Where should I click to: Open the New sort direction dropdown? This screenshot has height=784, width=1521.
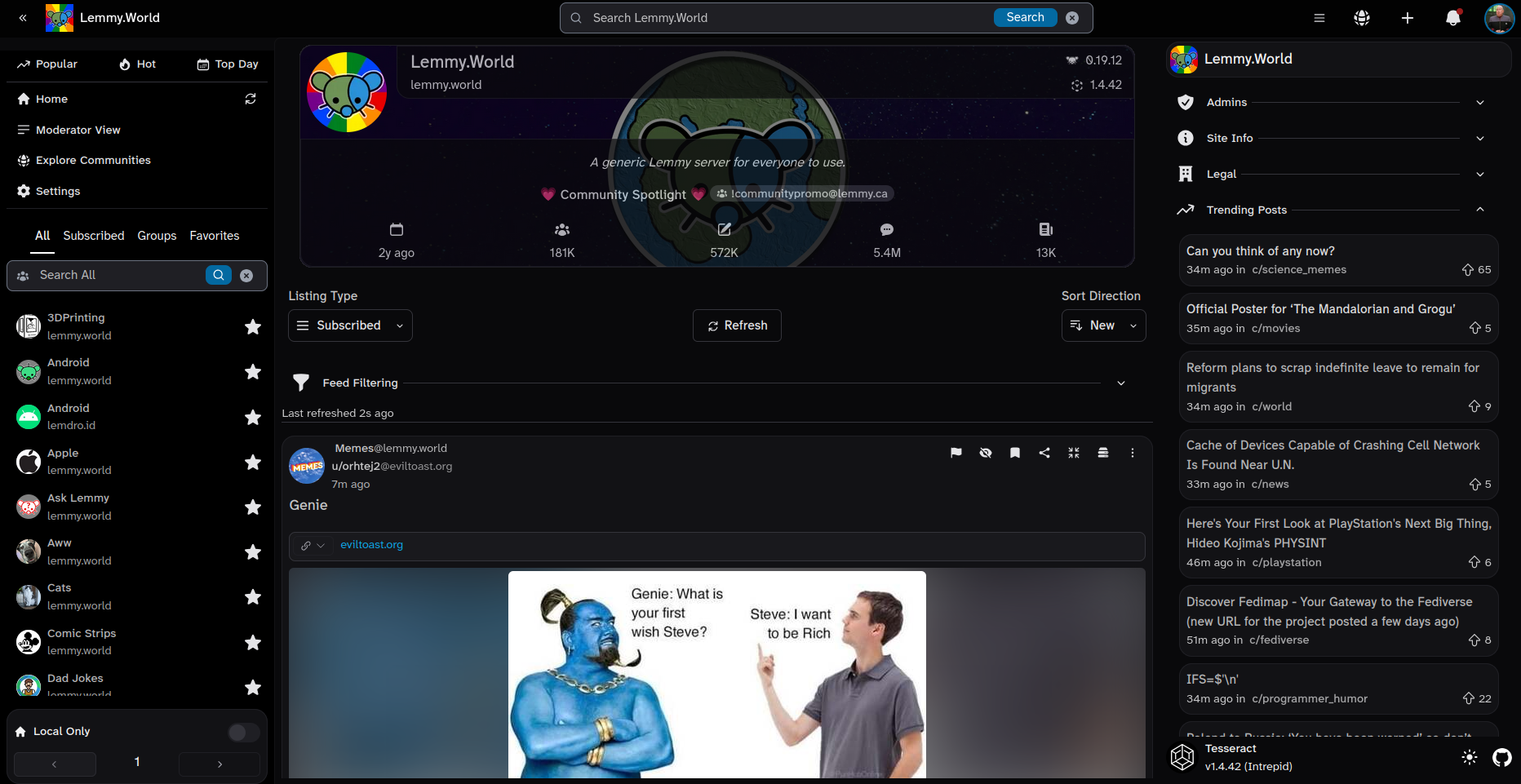[1103, 326]
